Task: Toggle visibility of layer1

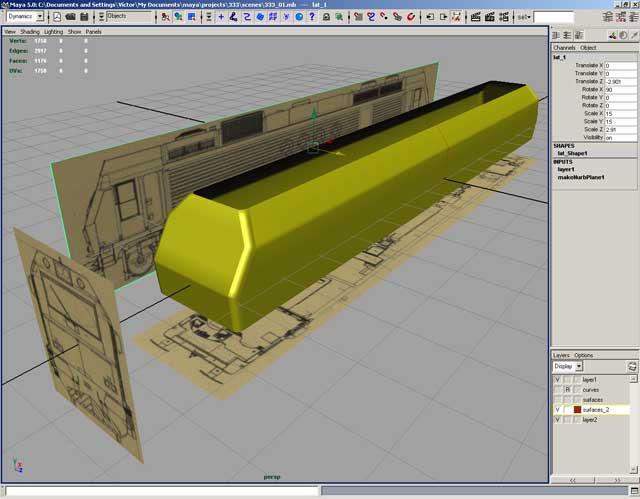Action: point(557,380)
